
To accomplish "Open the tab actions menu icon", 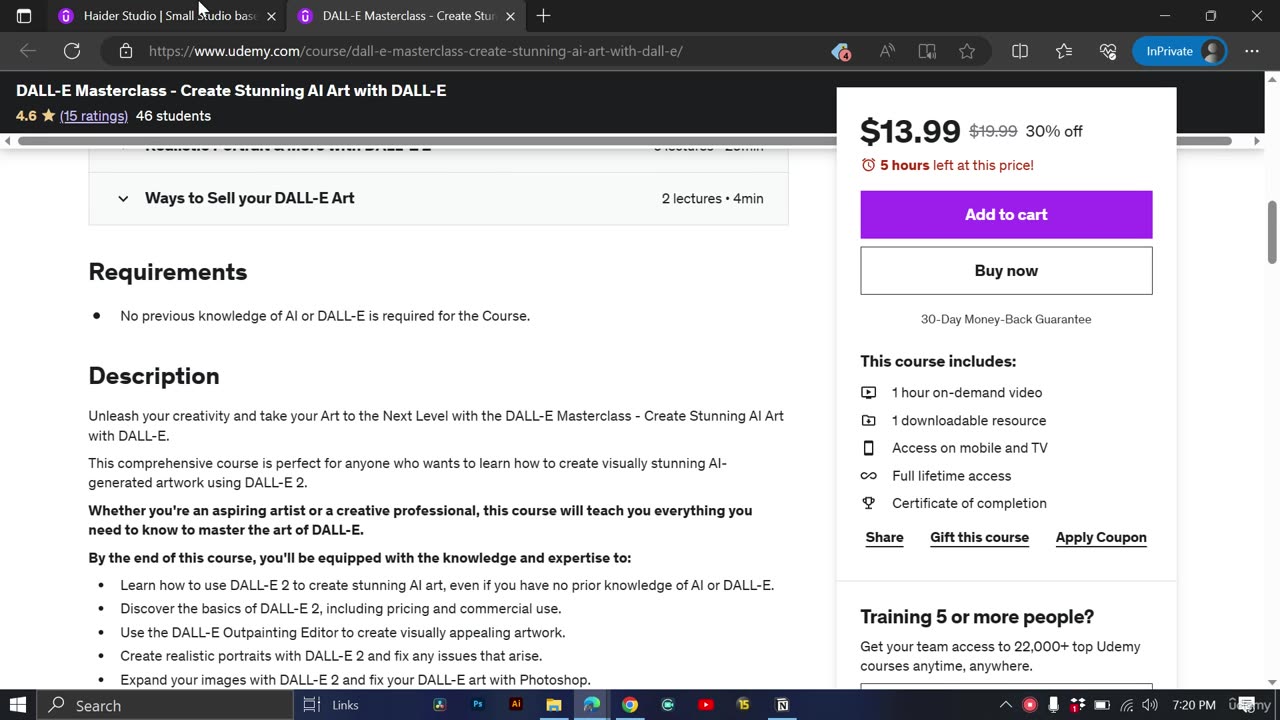I will [x=24, y=16].
